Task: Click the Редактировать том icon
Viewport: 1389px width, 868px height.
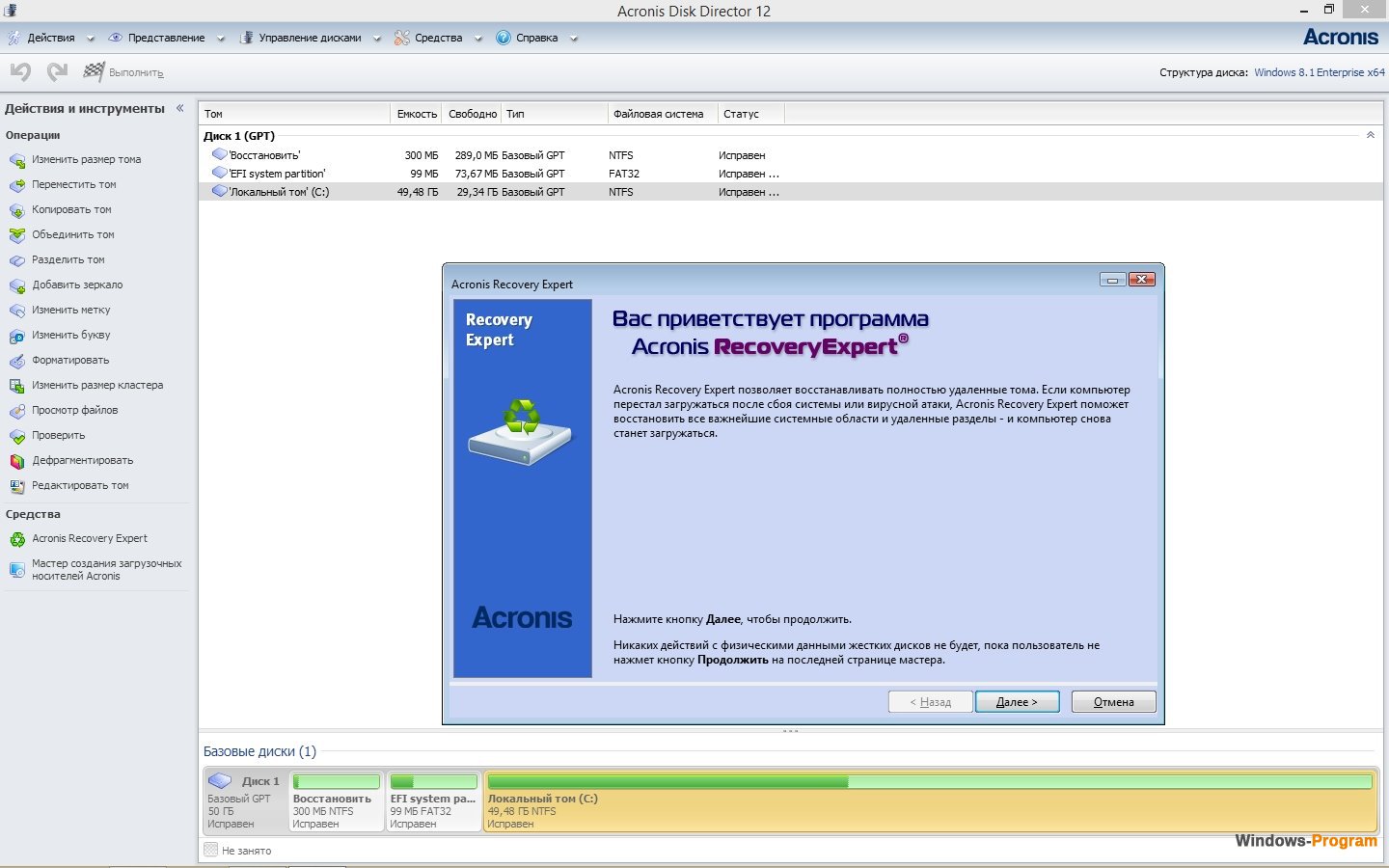Action: tap(17, 486)
